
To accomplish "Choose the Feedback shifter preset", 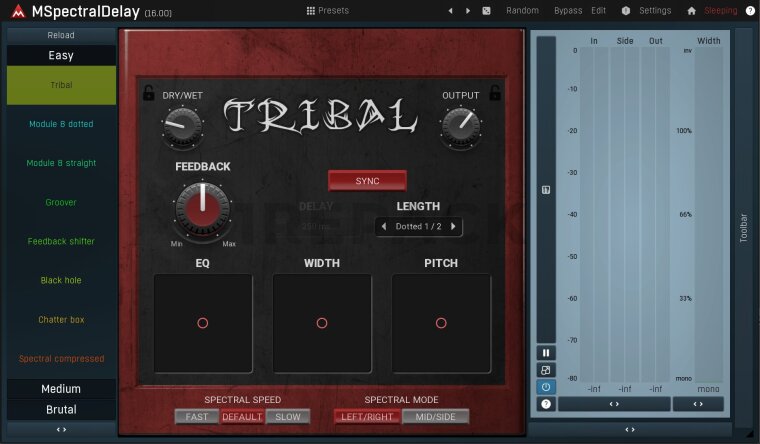I will pyautogui.click(x=61, y=241).
